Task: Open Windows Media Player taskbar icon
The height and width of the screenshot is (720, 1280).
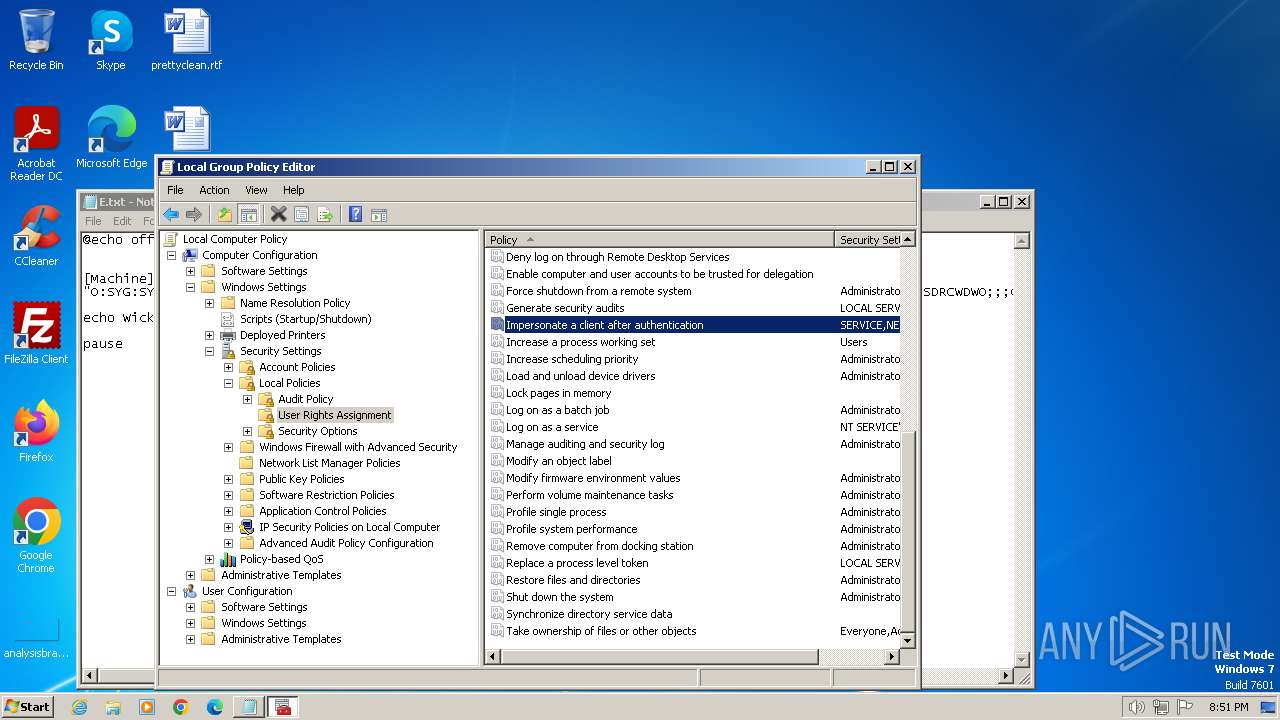Action: coord(147,706)
